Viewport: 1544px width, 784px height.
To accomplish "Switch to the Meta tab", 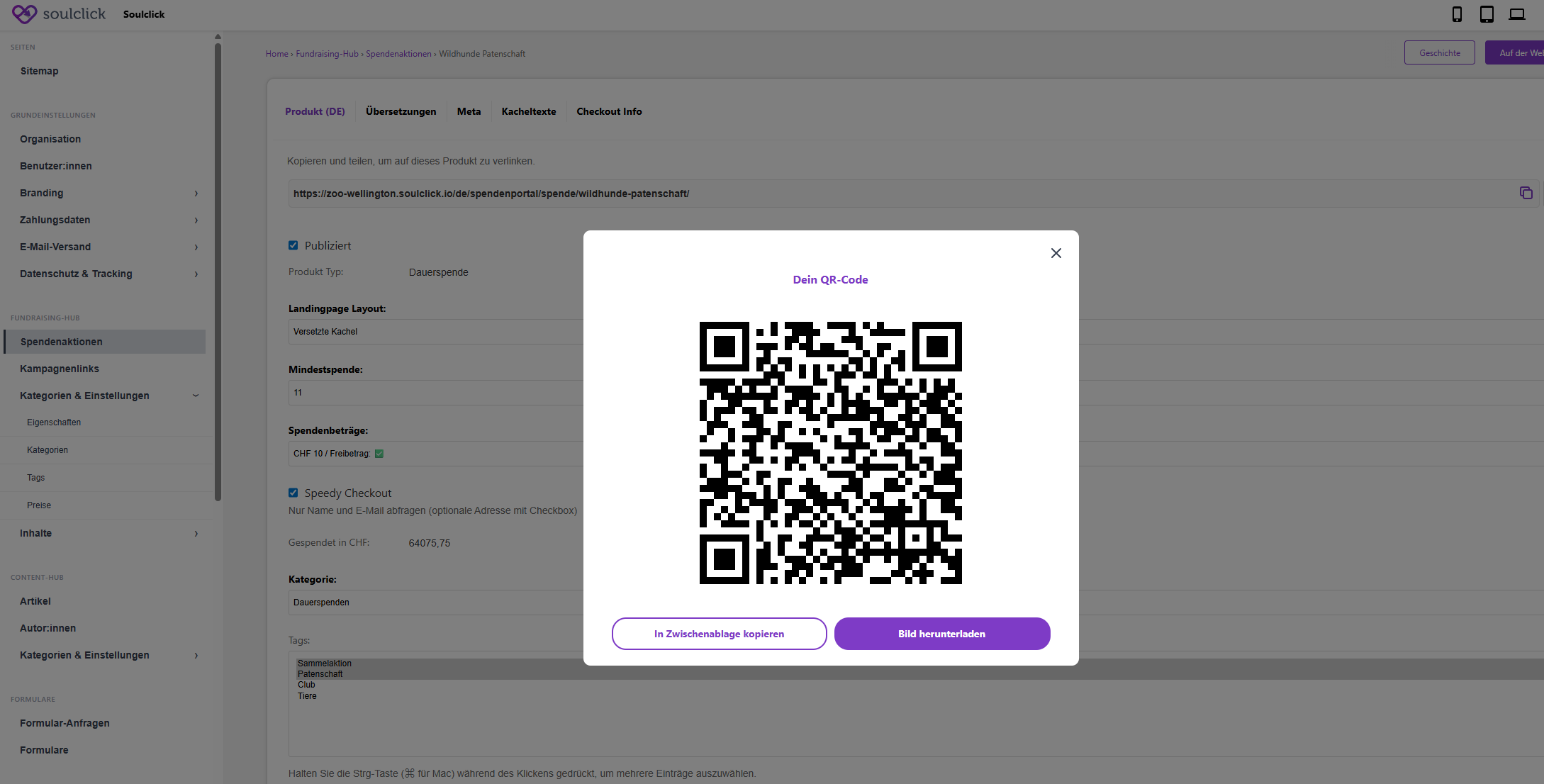I will (x=469, y=111).
